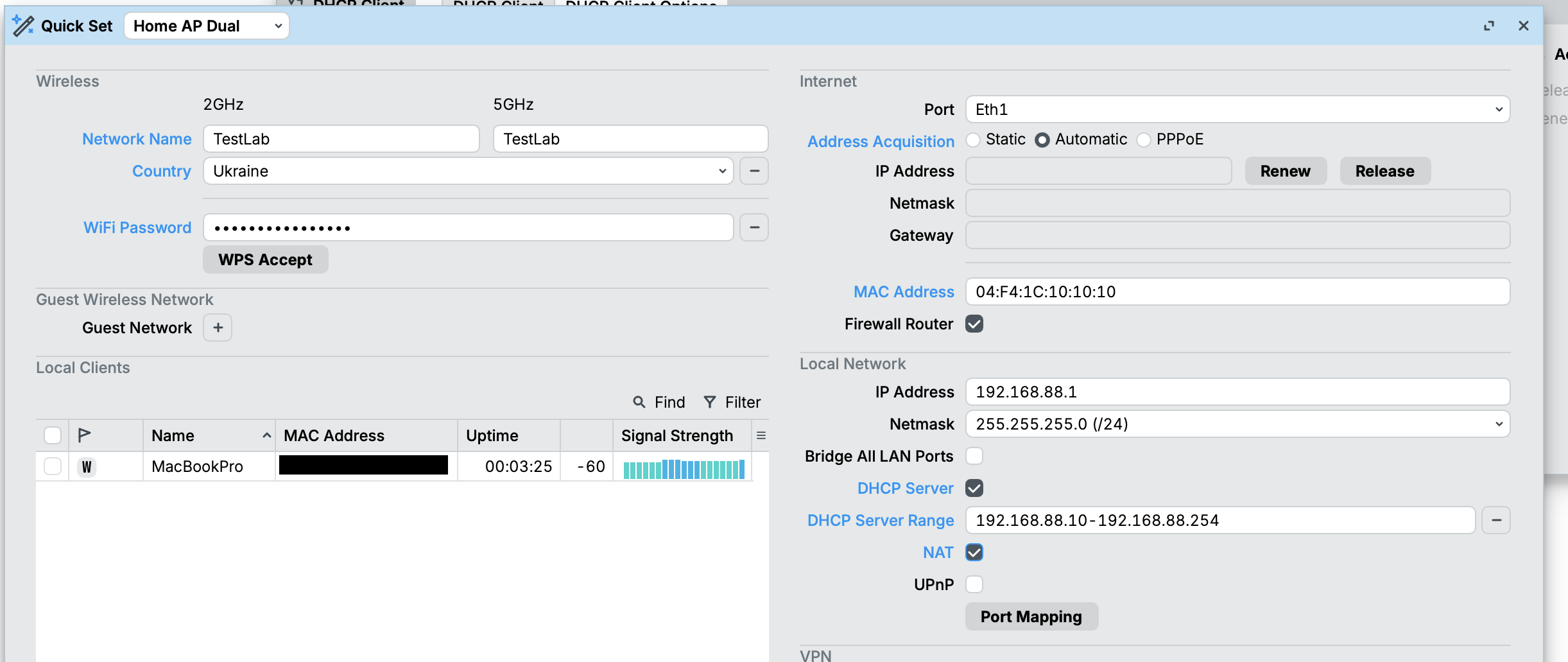Open the table columns menu icon
1568x662 pixels.
(761, 435)
